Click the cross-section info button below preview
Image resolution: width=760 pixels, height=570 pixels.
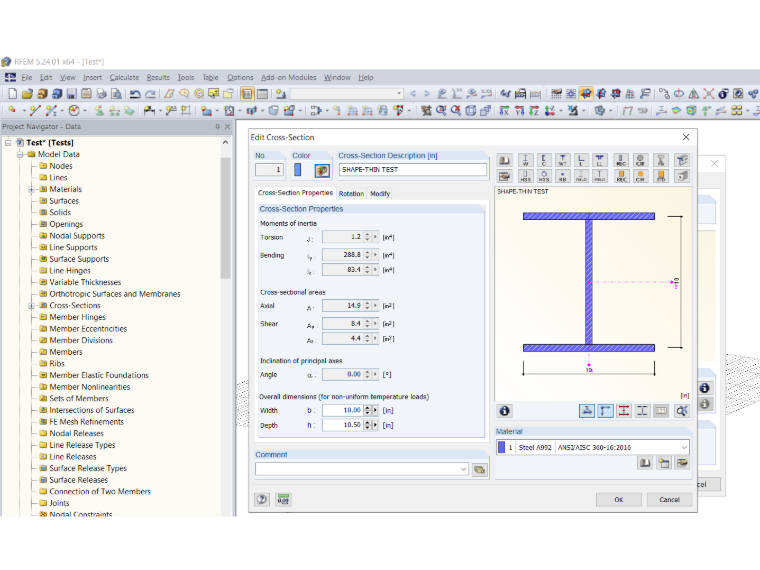pyautogui.click(x=505, y=411)
